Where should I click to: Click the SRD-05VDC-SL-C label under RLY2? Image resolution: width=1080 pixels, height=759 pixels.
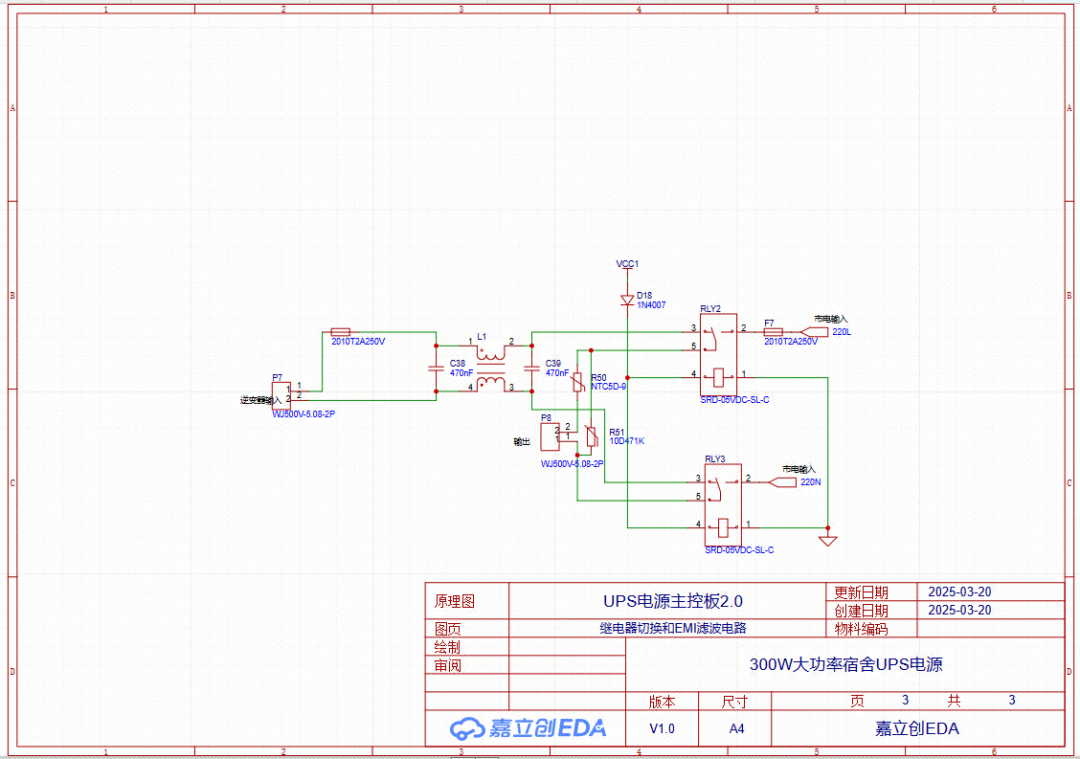(x=735, y=400)
